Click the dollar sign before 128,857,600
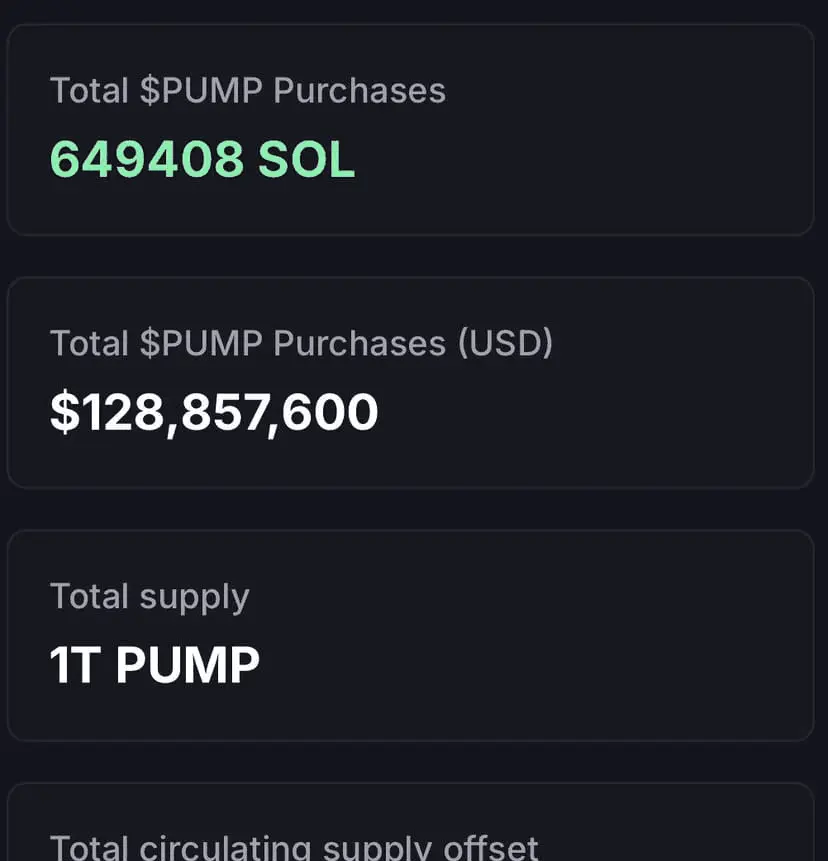The height and width of the screenshot is (861, 828). tap(65, 412)
